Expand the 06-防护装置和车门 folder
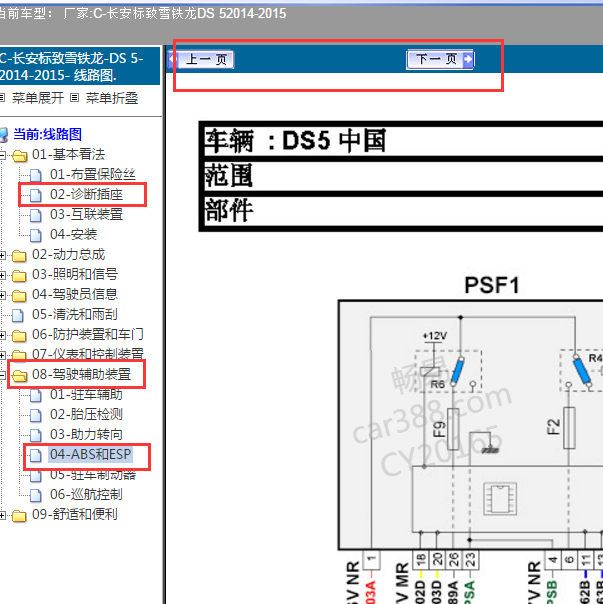 tap(2, 336)
